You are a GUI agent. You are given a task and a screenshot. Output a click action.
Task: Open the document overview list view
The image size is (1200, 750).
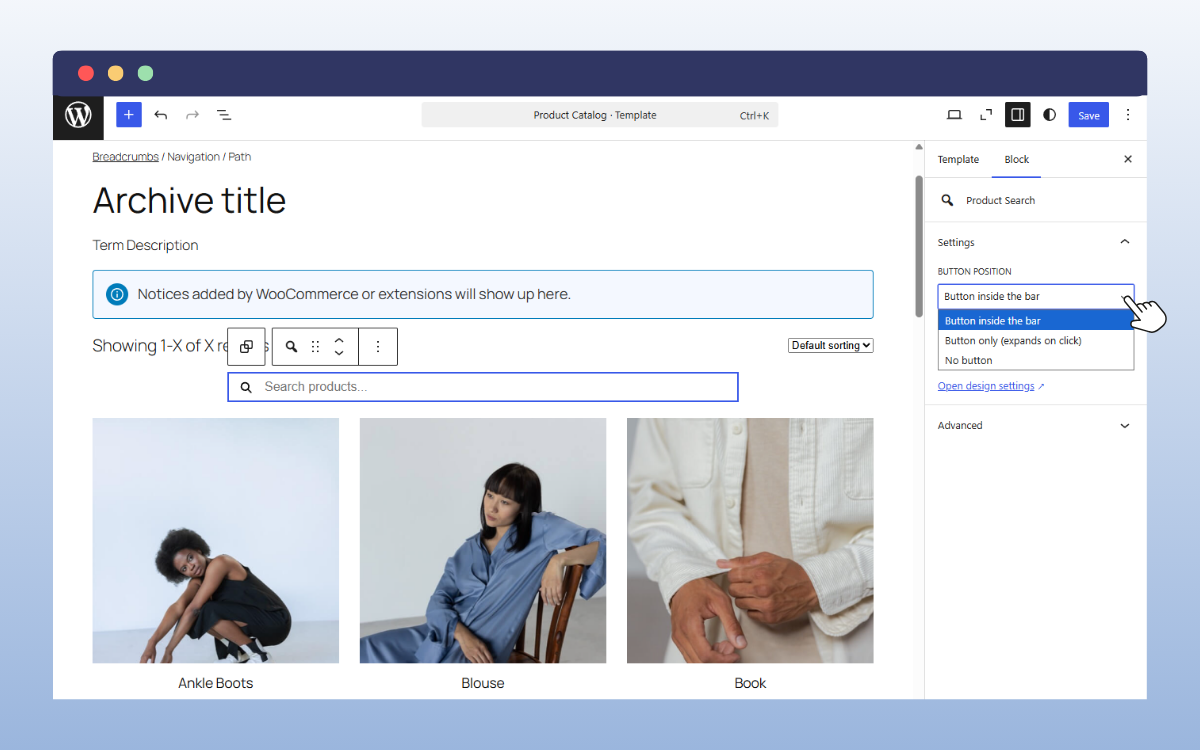click(x=224, y=115)
